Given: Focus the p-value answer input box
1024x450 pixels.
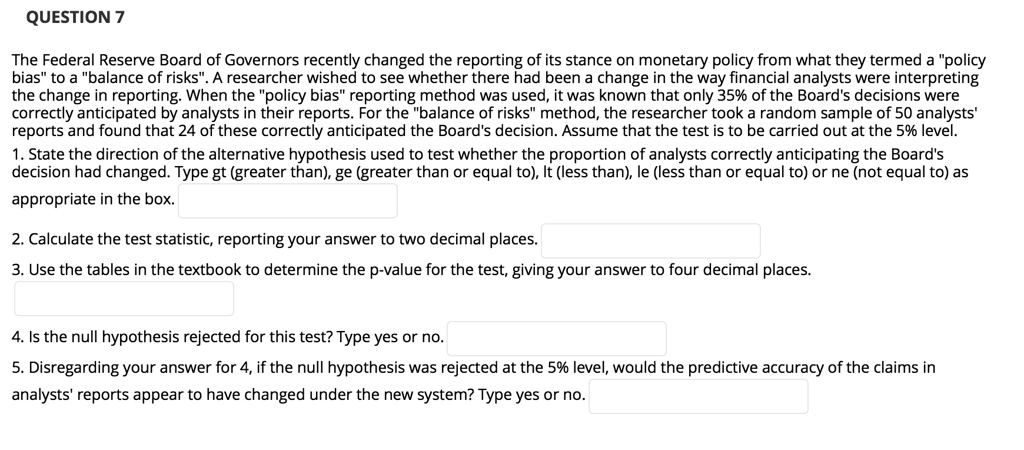Looking at the screenshot, I should coord(124,298).
